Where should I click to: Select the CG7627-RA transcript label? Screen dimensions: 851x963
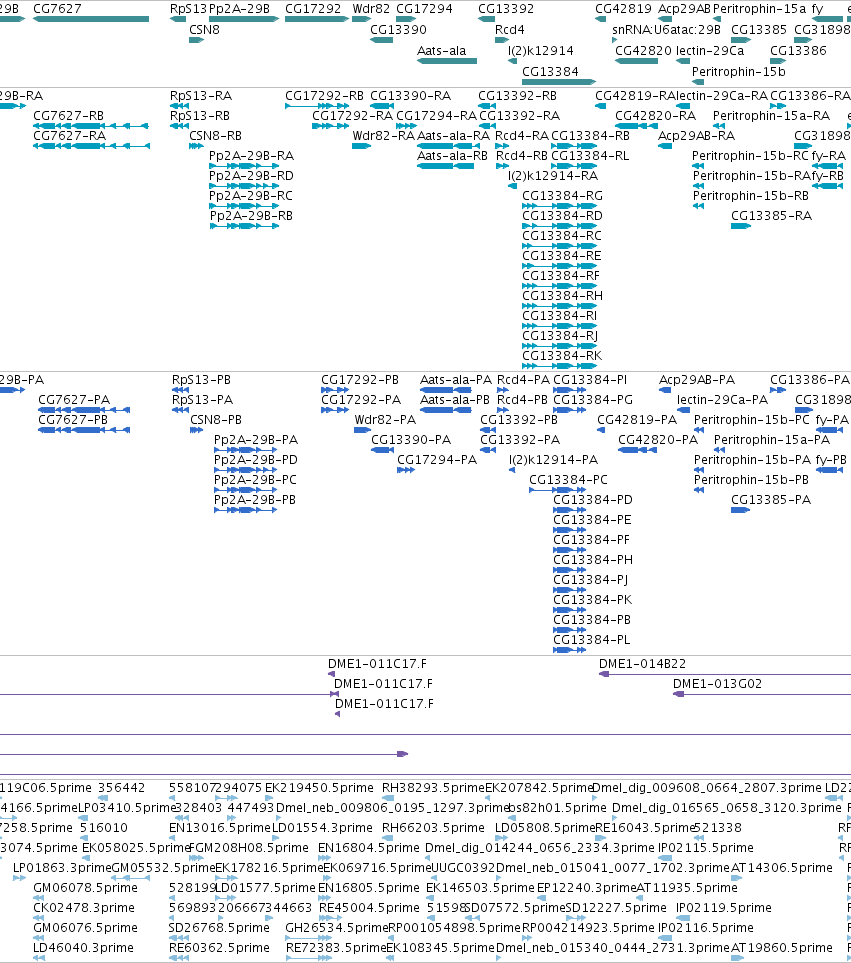[69, 136]
